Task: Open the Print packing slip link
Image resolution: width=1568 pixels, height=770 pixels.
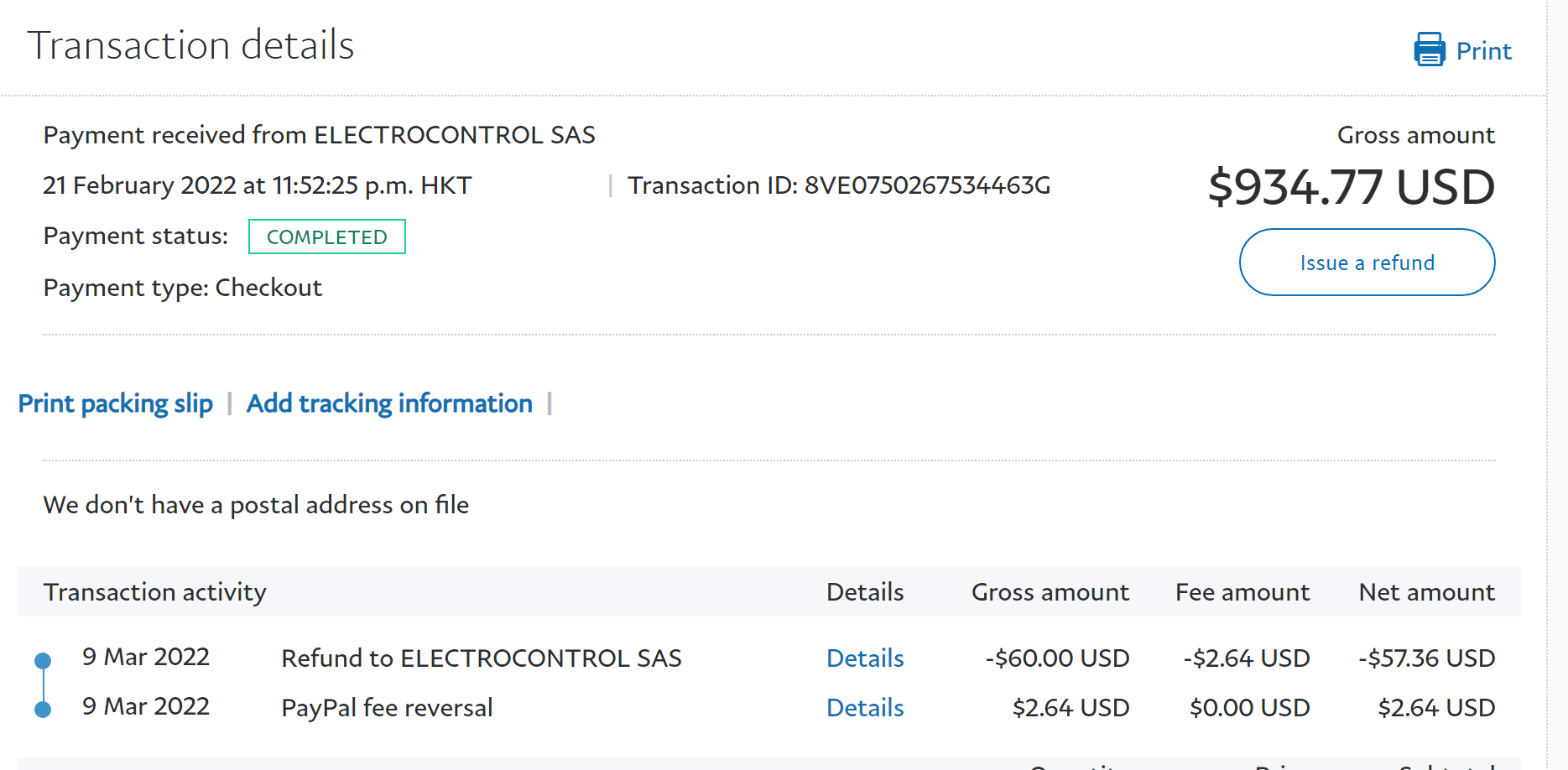Action: [116, 403]
